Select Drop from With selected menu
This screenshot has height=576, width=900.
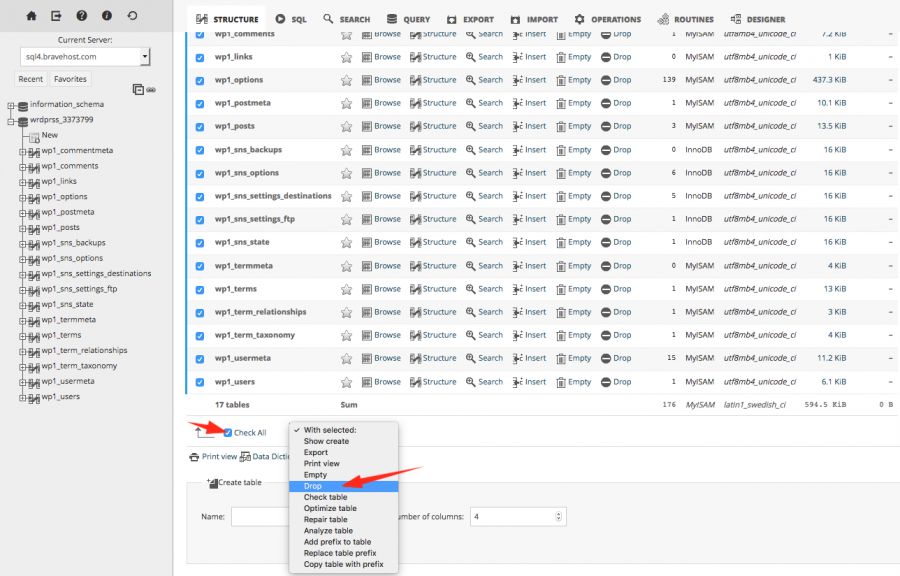(343, 486)
